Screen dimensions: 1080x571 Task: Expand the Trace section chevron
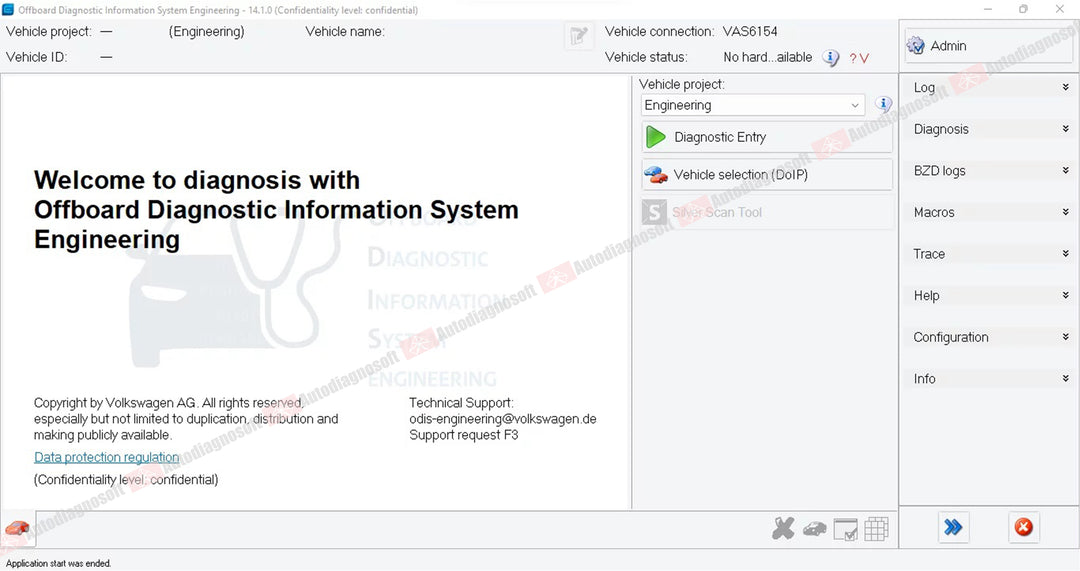tap(1066, 253)
